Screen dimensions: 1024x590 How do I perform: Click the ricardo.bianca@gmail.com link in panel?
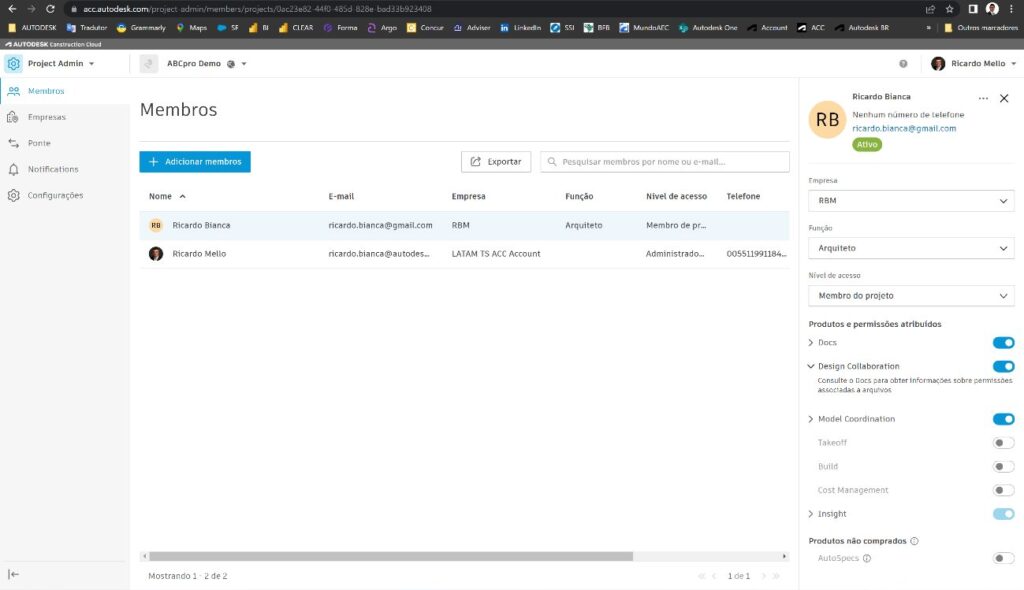904,129
